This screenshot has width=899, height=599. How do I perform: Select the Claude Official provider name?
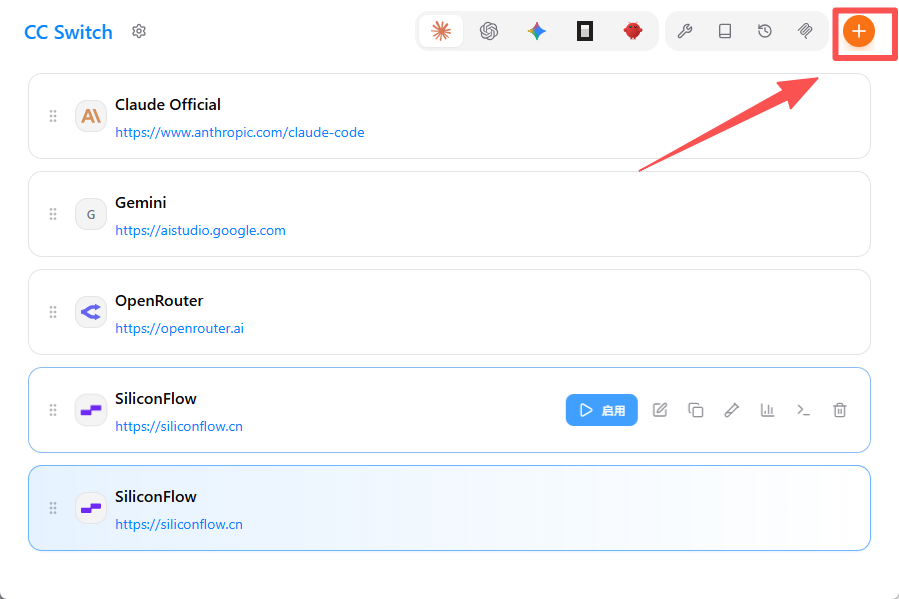[x=167, y=104]
